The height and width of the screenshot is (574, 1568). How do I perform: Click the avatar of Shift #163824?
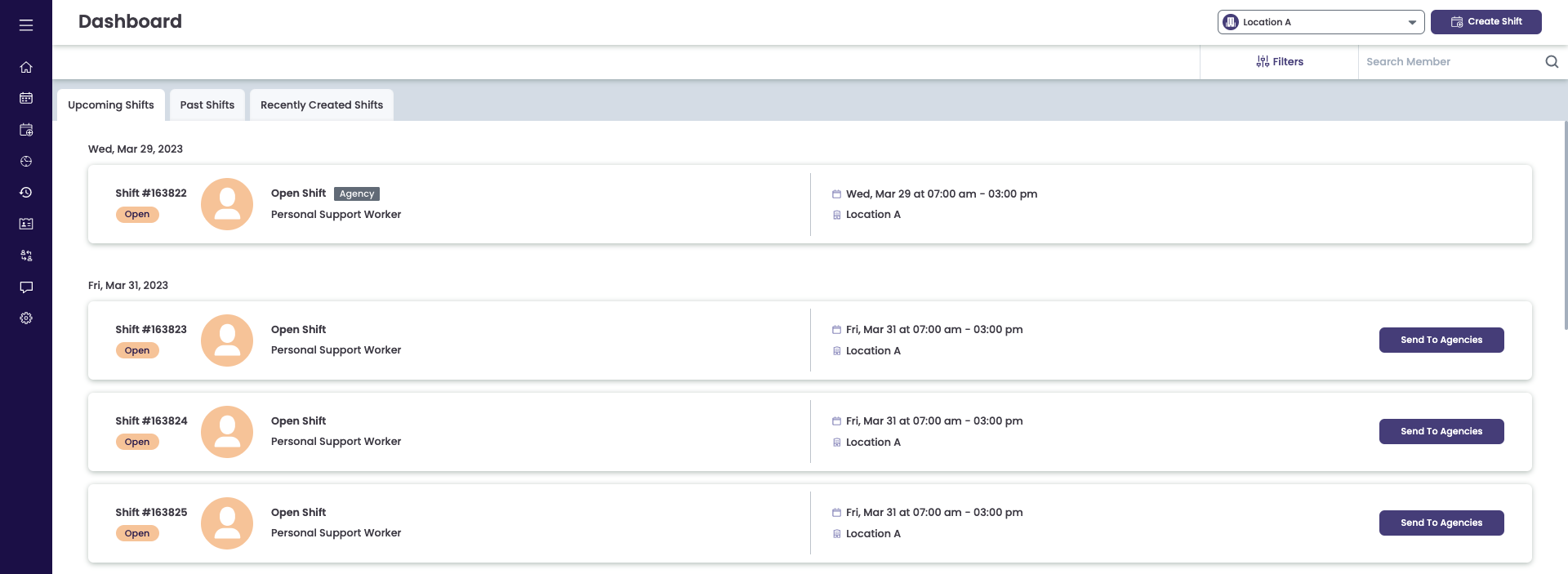coord(227,432)
